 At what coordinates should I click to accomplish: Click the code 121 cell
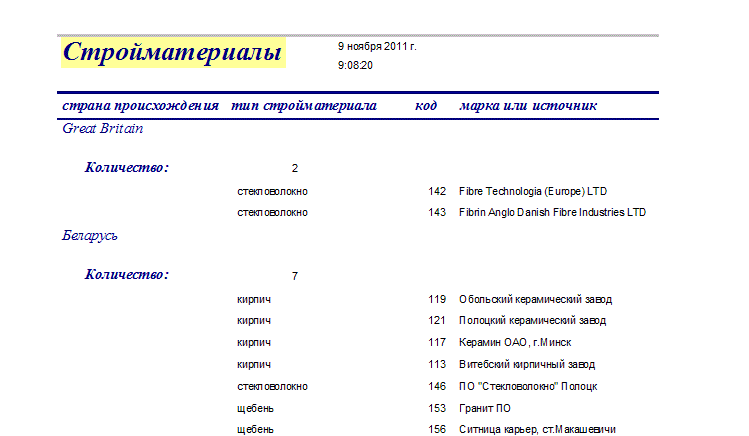[x=436, y=321]
